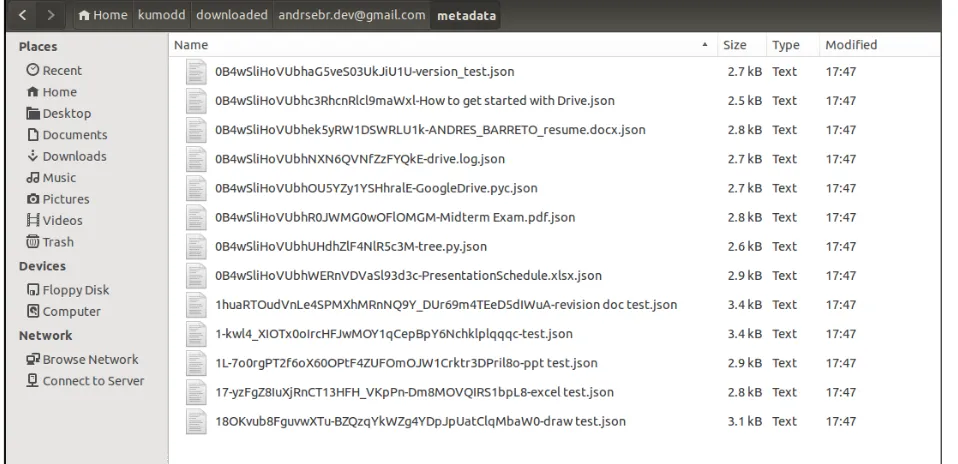Click file icon of Midterm Exam.pdf.json
Viewport: 958px width, 464px height.
click(x=197, y=218)
